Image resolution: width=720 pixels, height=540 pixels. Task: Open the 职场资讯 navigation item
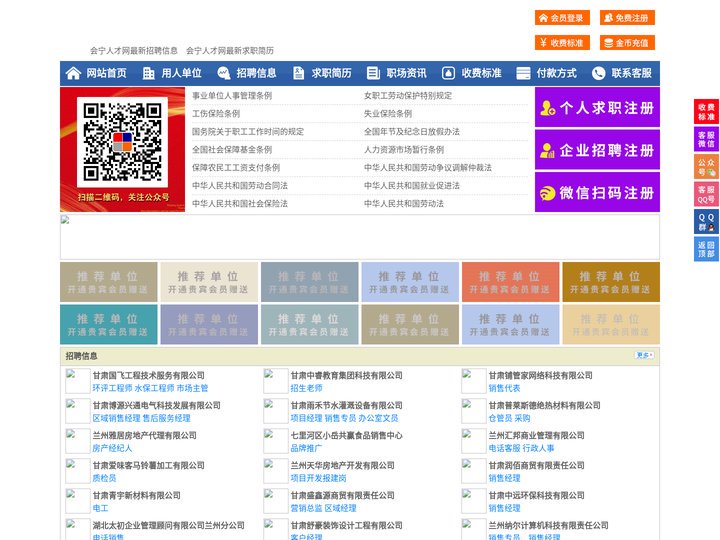[406, 73]
